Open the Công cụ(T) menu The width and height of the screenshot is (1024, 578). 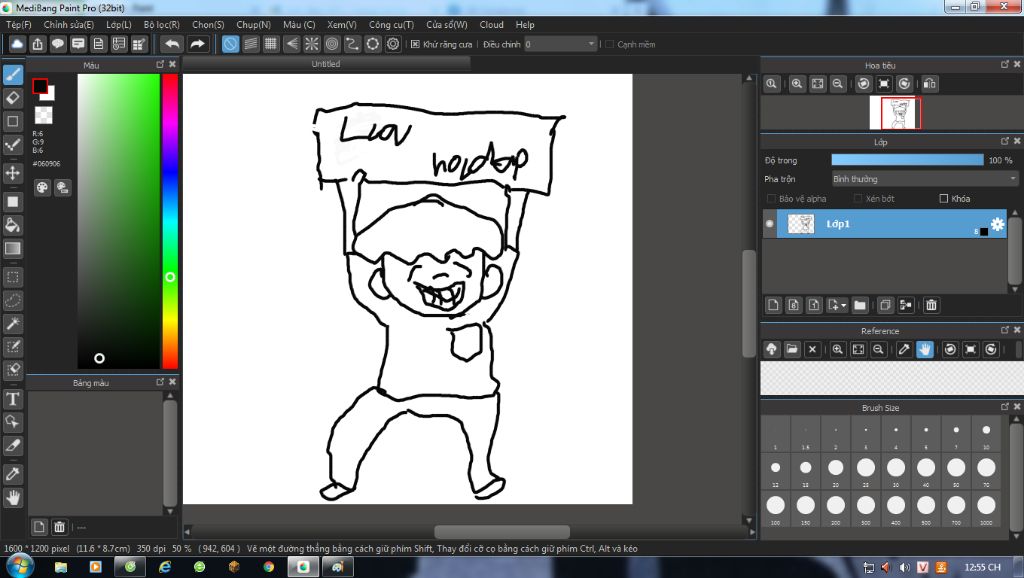tap(391, 25)
